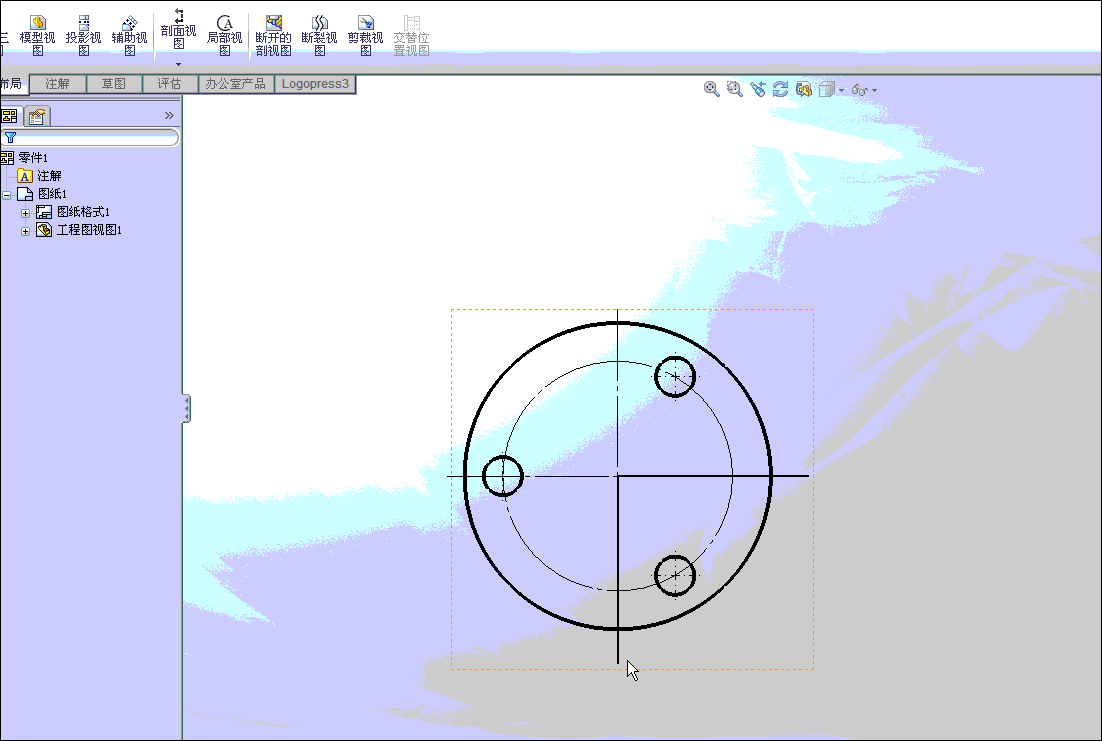
Task: Click the Zoom to Fit icon
Action: tap(711, 89)
